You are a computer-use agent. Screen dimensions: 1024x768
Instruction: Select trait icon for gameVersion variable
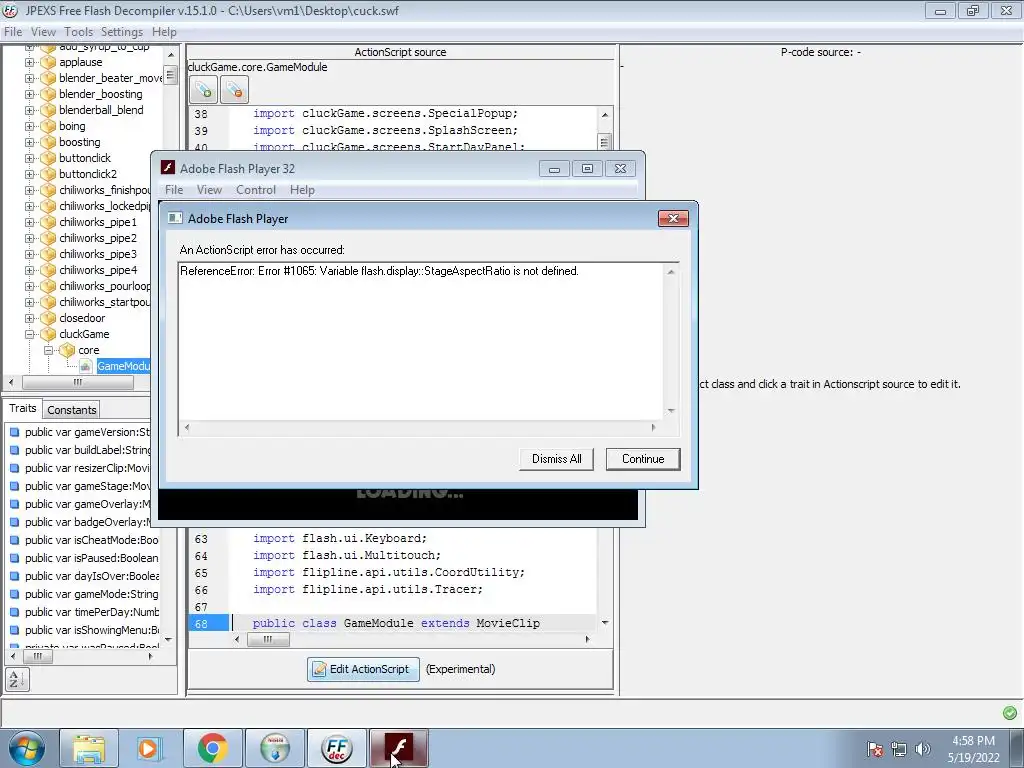14,432
